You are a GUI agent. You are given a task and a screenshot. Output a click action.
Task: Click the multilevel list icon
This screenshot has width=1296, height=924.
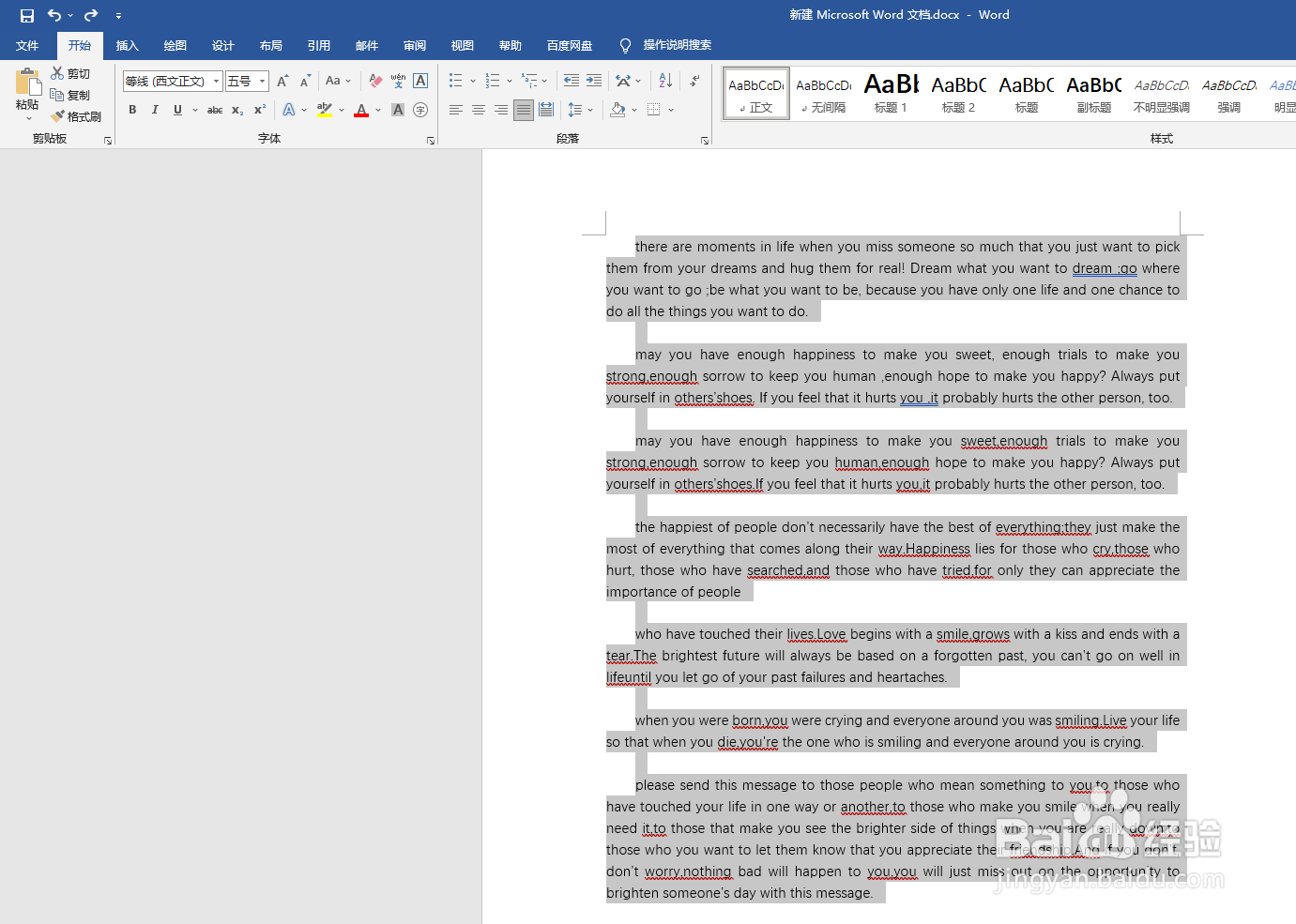click(x=530, y=81)
